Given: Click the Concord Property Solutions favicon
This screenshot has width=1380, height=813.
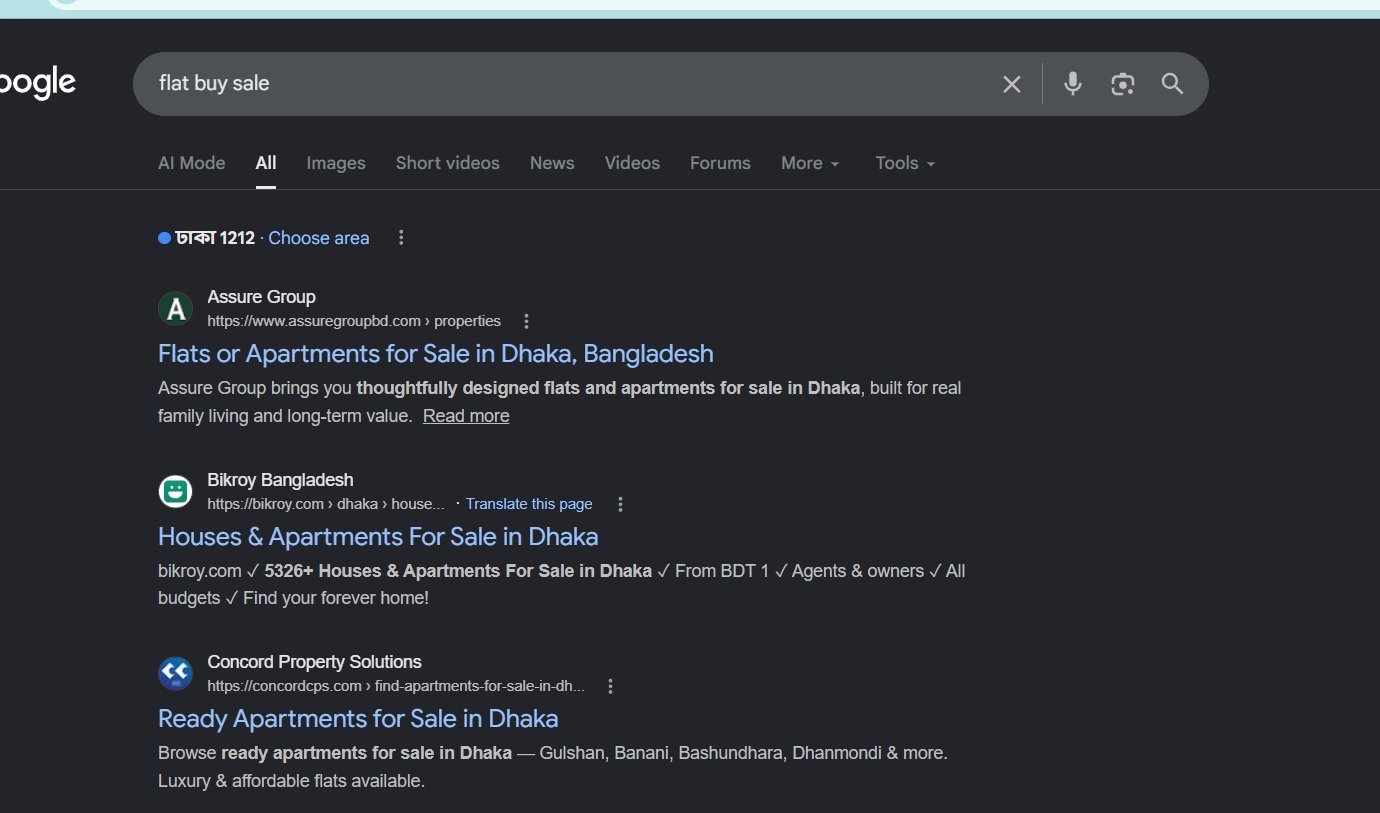Looking at the screenshot, I should [175, 673].
